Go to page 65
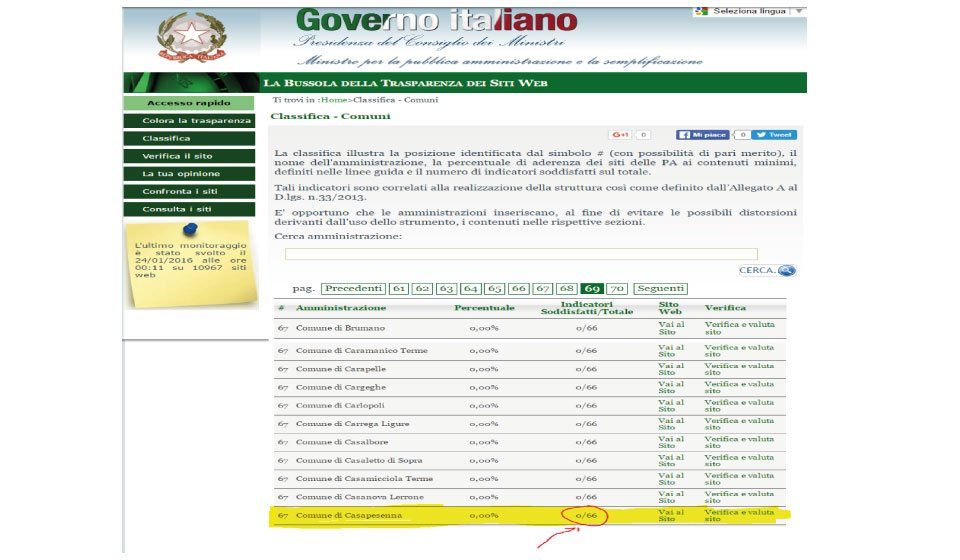The width and height of the screenshot is (960, 560). pyautogui.click(x=495, y=288)
